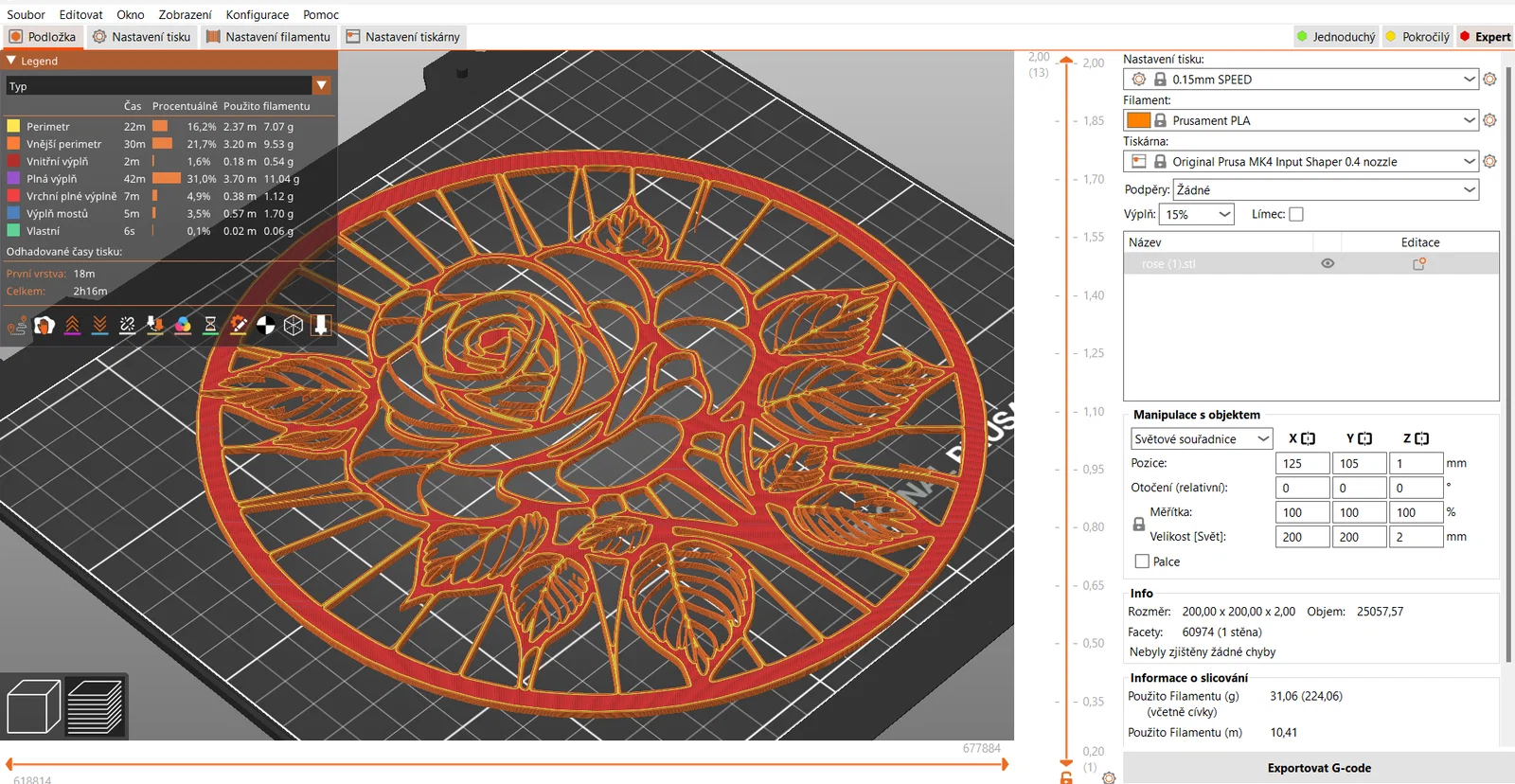Open the Soubor menu

[26, 14]
